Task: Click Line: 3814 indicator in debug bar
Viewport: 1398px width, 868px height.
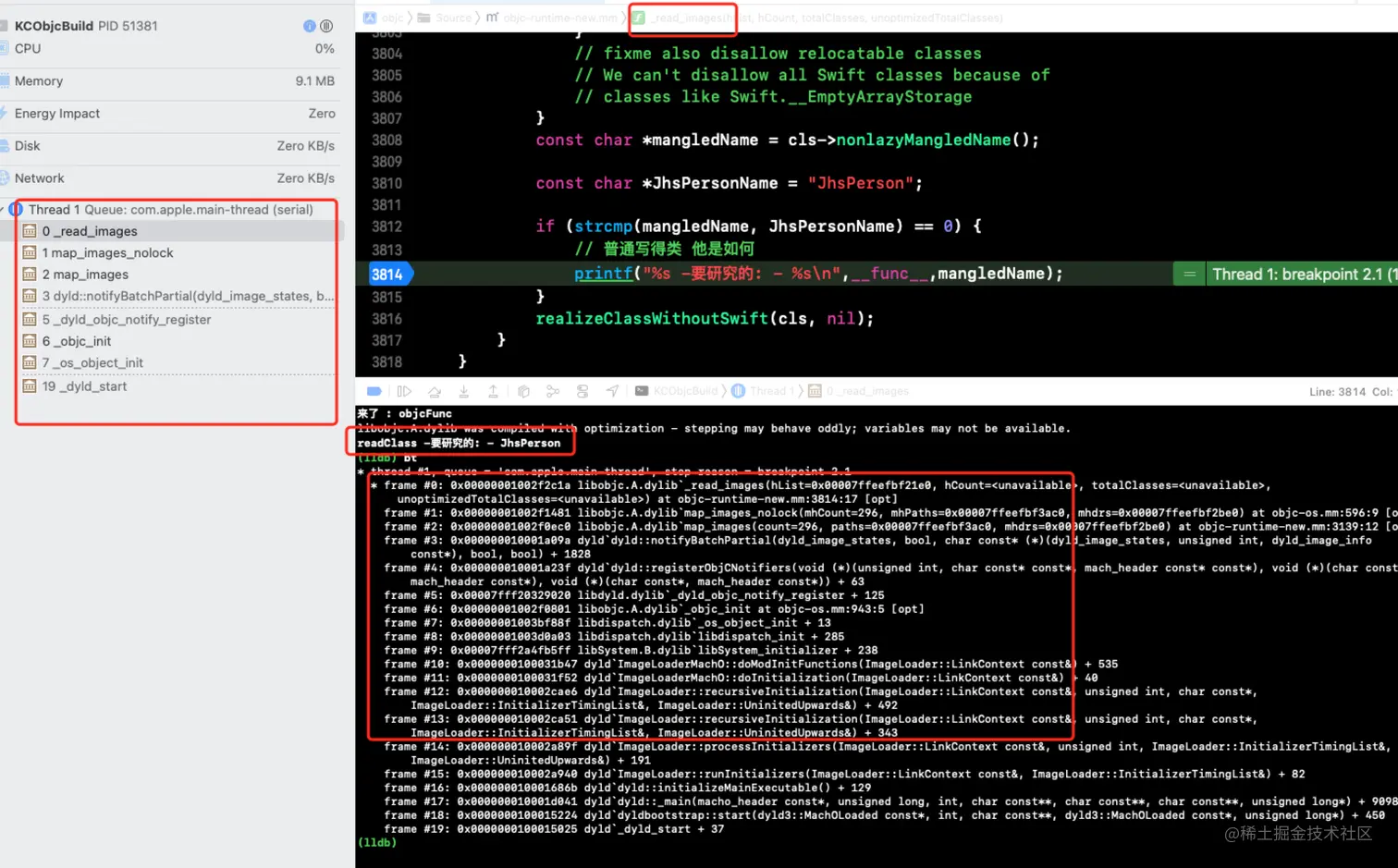Action: (x=1337, y=392)
